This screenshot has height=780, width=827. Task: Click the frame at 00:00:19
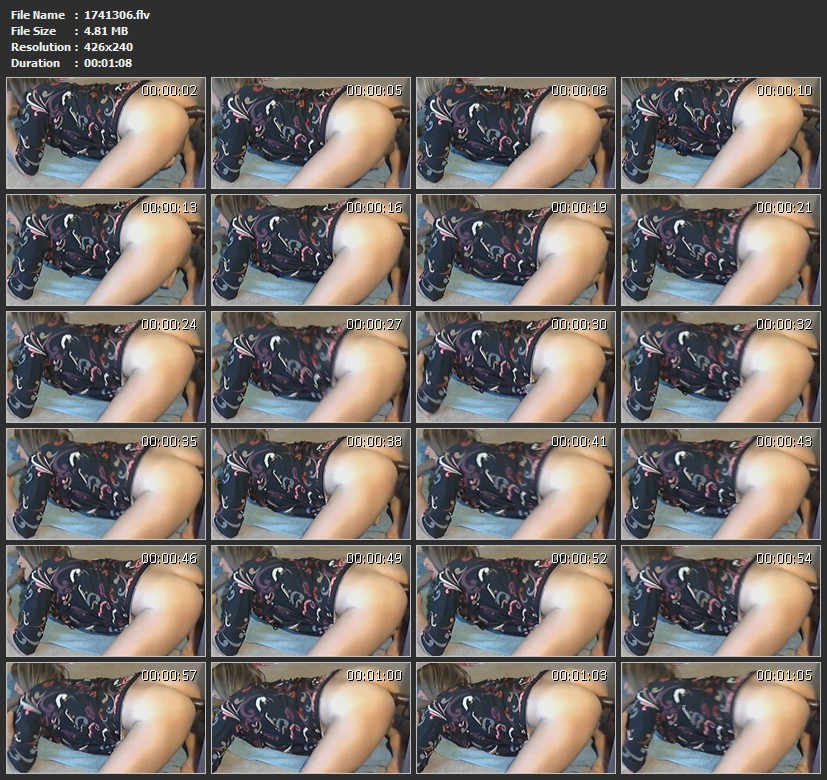coord(516,250)
